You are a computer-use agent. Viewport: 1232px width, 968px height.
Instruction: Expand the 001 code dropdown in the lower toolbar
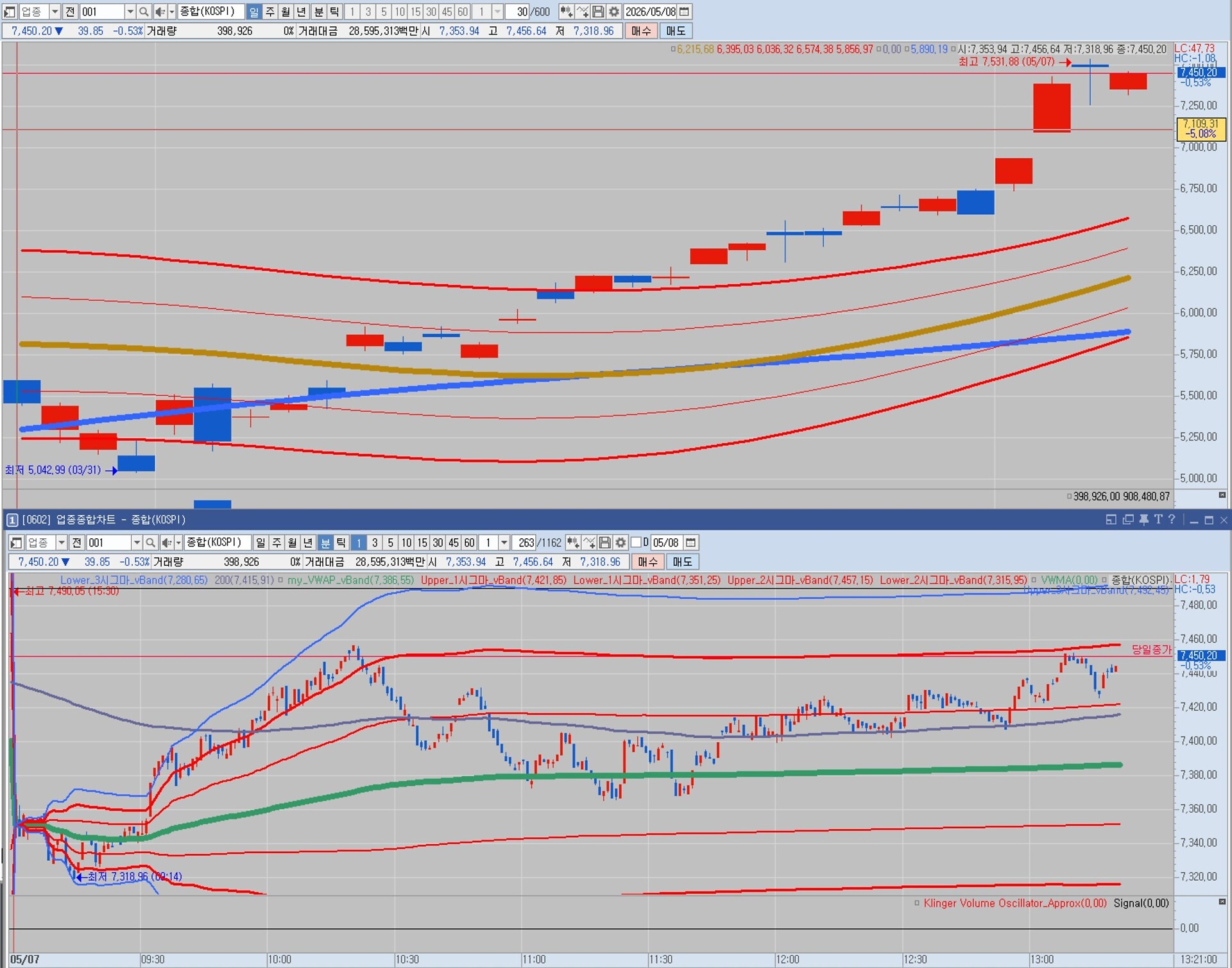[x=136, y=543]
